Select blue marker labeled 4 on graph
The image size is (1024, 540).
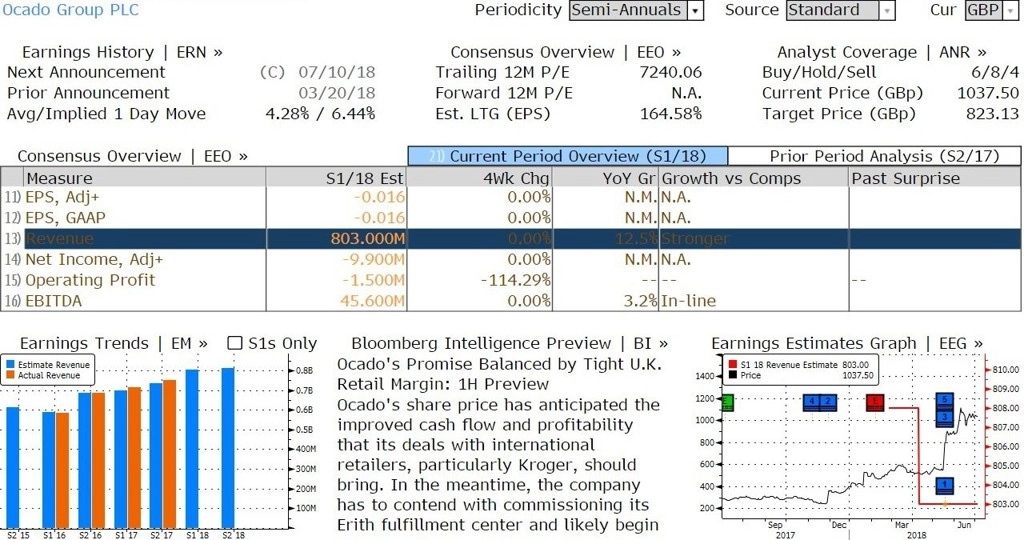point(812,403)
